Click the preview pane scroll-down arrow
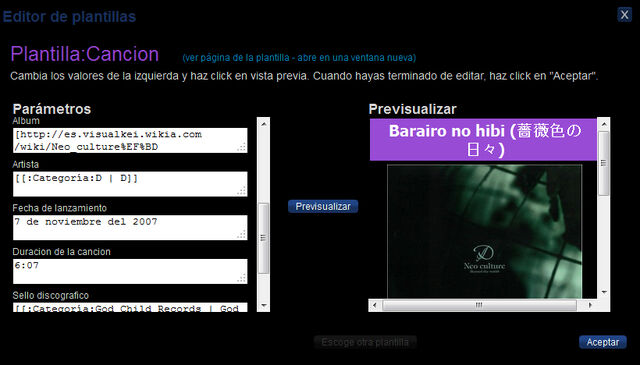 [x=604, y=293]
